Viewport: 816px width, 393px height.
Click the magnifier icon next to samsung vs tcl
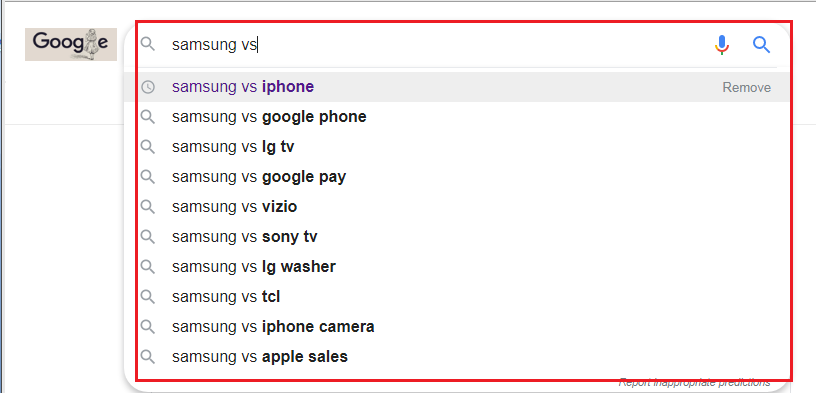pos(148,297)
